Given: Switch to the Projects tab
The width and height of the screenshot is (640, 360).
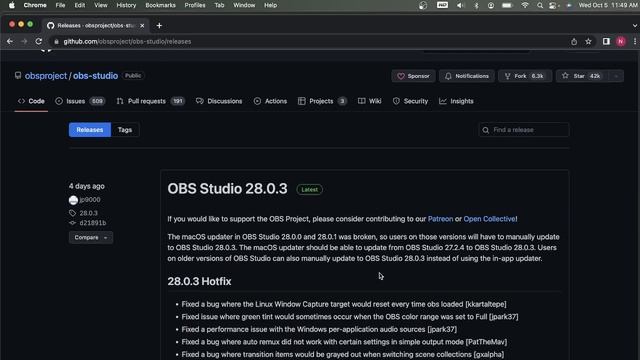Looking at the screenshot, I should click(322, 101).
